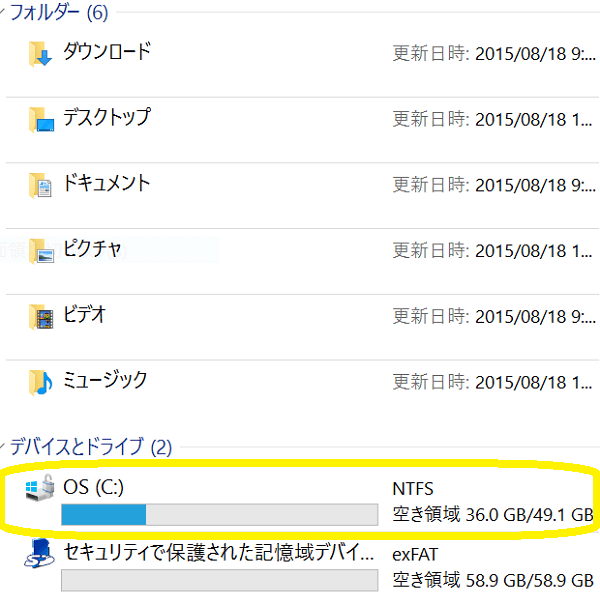
Task: Click the exFAT file system text
Action: 415,555
